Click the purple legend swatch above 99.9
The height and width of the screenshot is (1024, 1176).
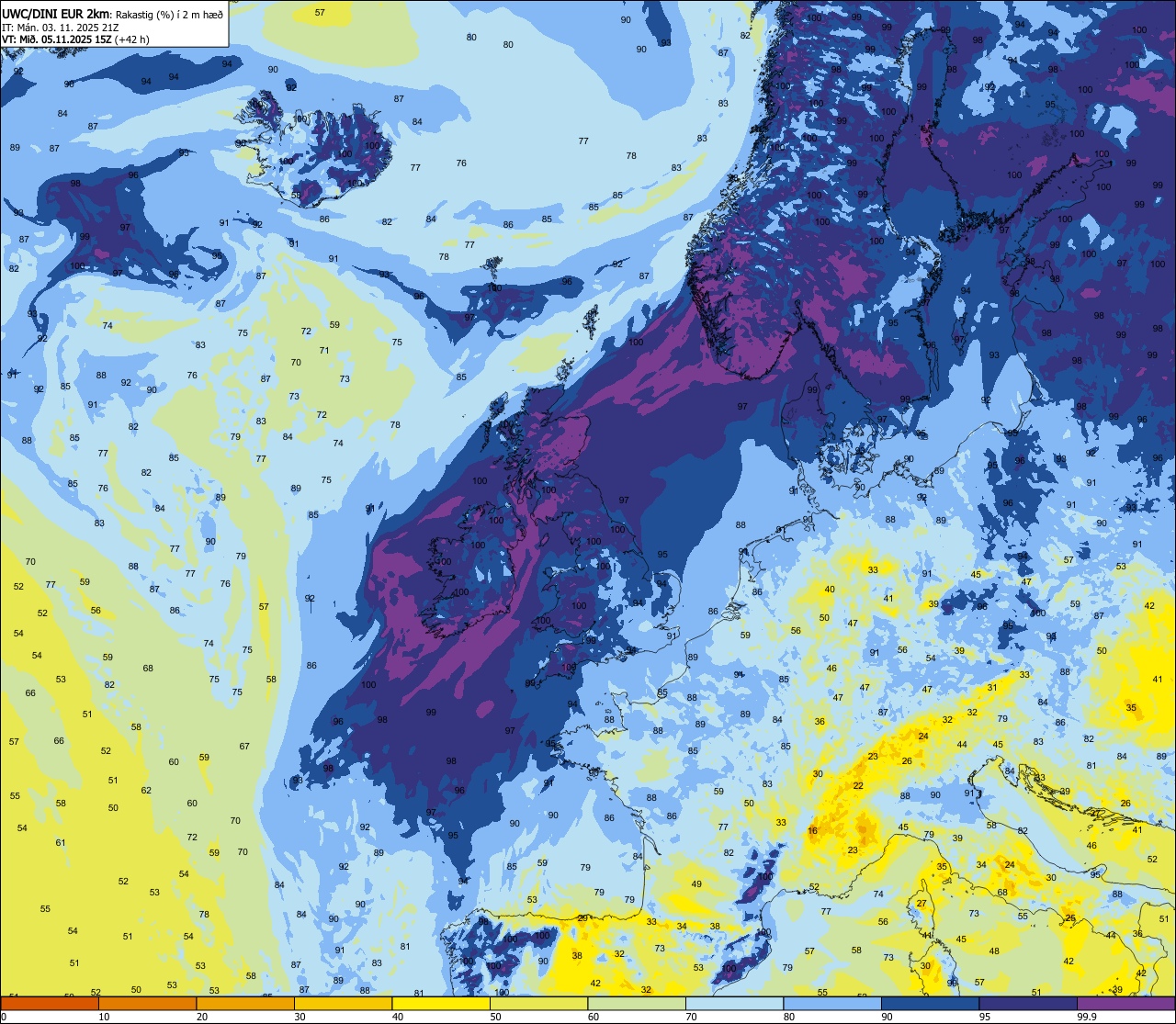(x=1126, y=1003)
